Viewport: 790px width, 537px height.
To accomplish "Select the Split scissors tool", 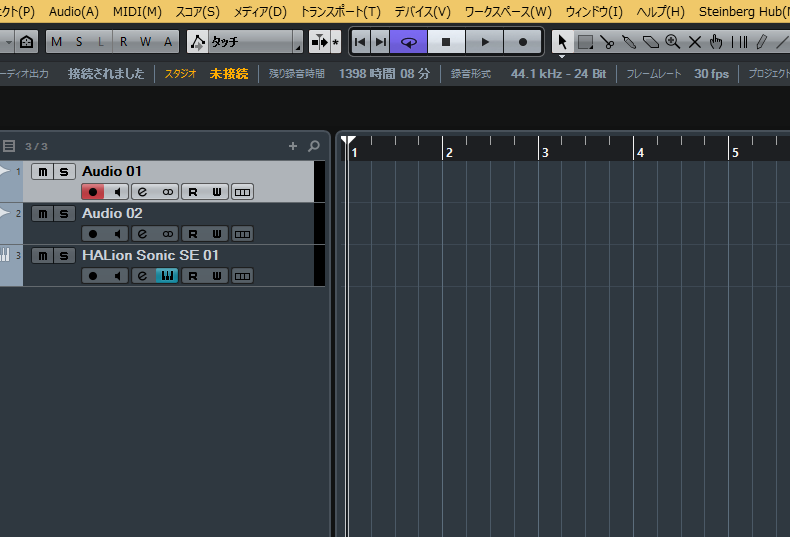I will pyautogui.click(x=607, y=42).
